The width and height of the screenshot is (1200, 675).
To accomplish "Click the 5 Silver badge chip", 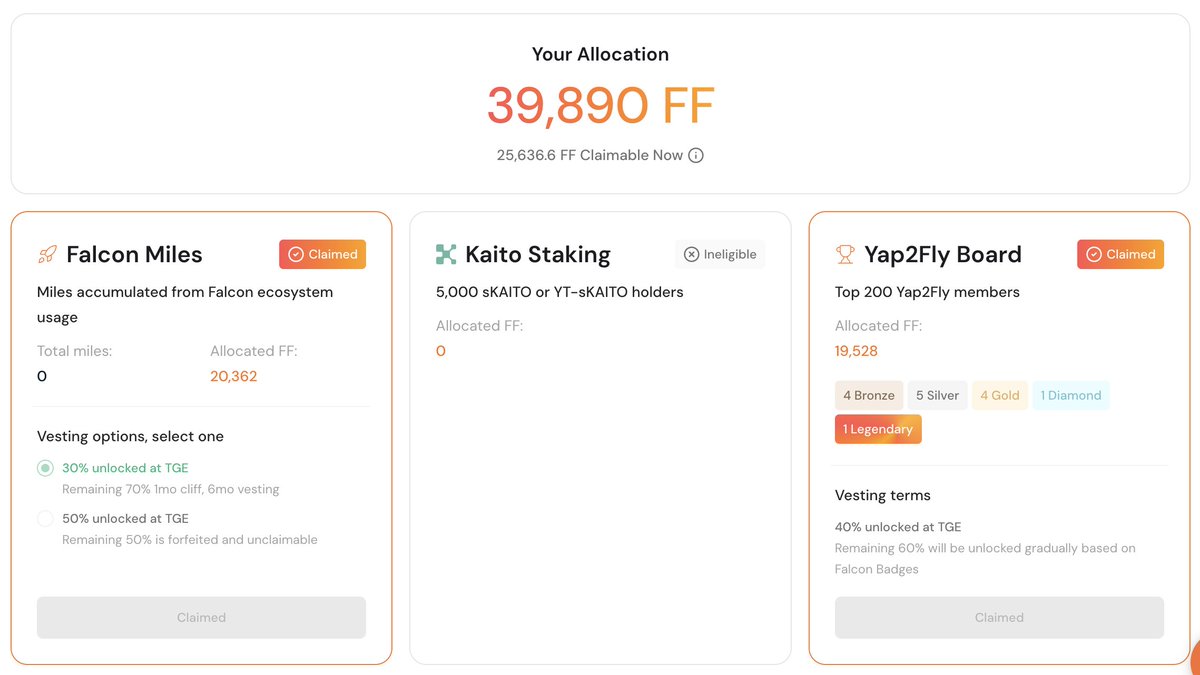I will pos(937,395).
